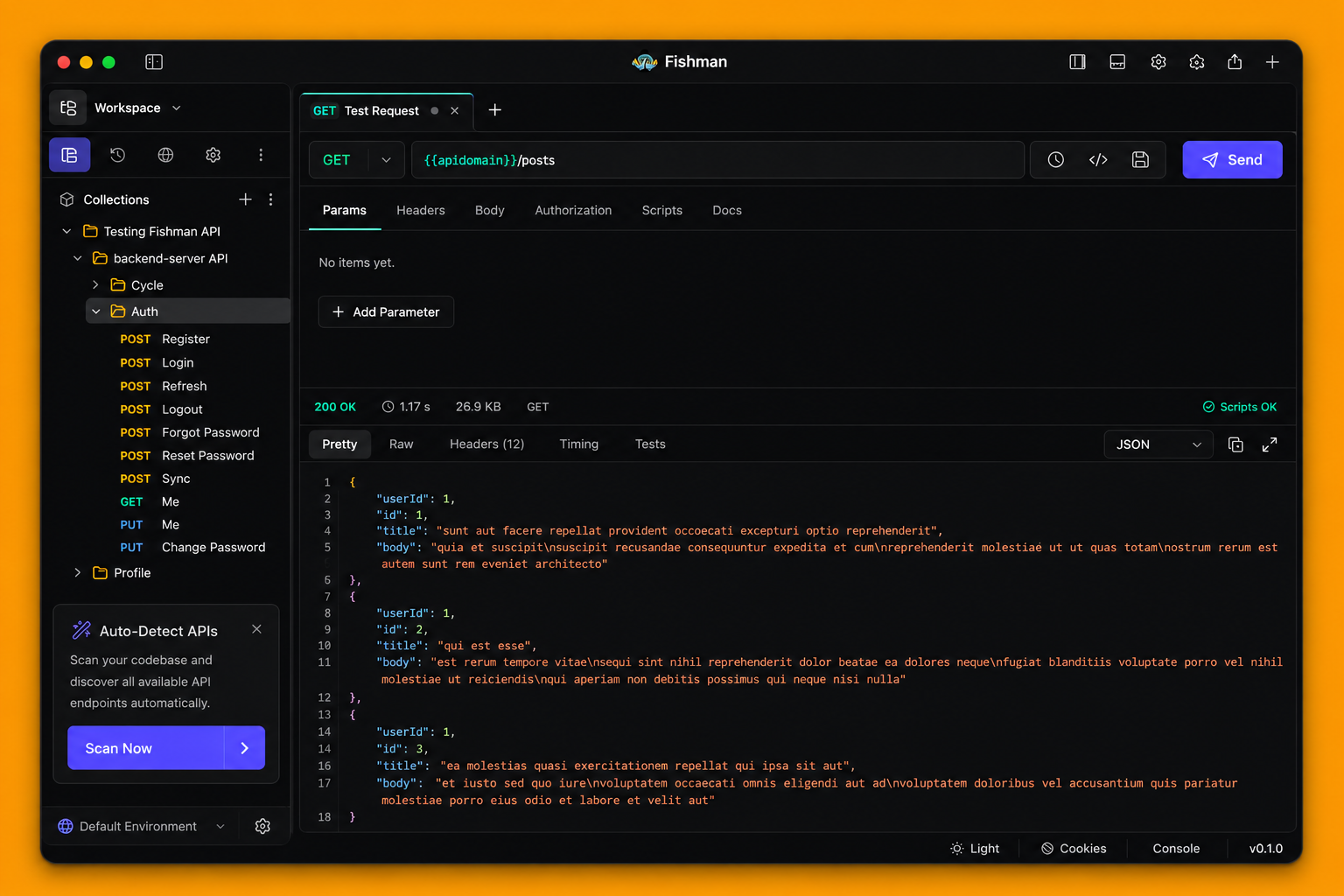The image size is (1344, 896).
Task: Open the Collections view icon in sidebar
Action: tap(69, 155)
